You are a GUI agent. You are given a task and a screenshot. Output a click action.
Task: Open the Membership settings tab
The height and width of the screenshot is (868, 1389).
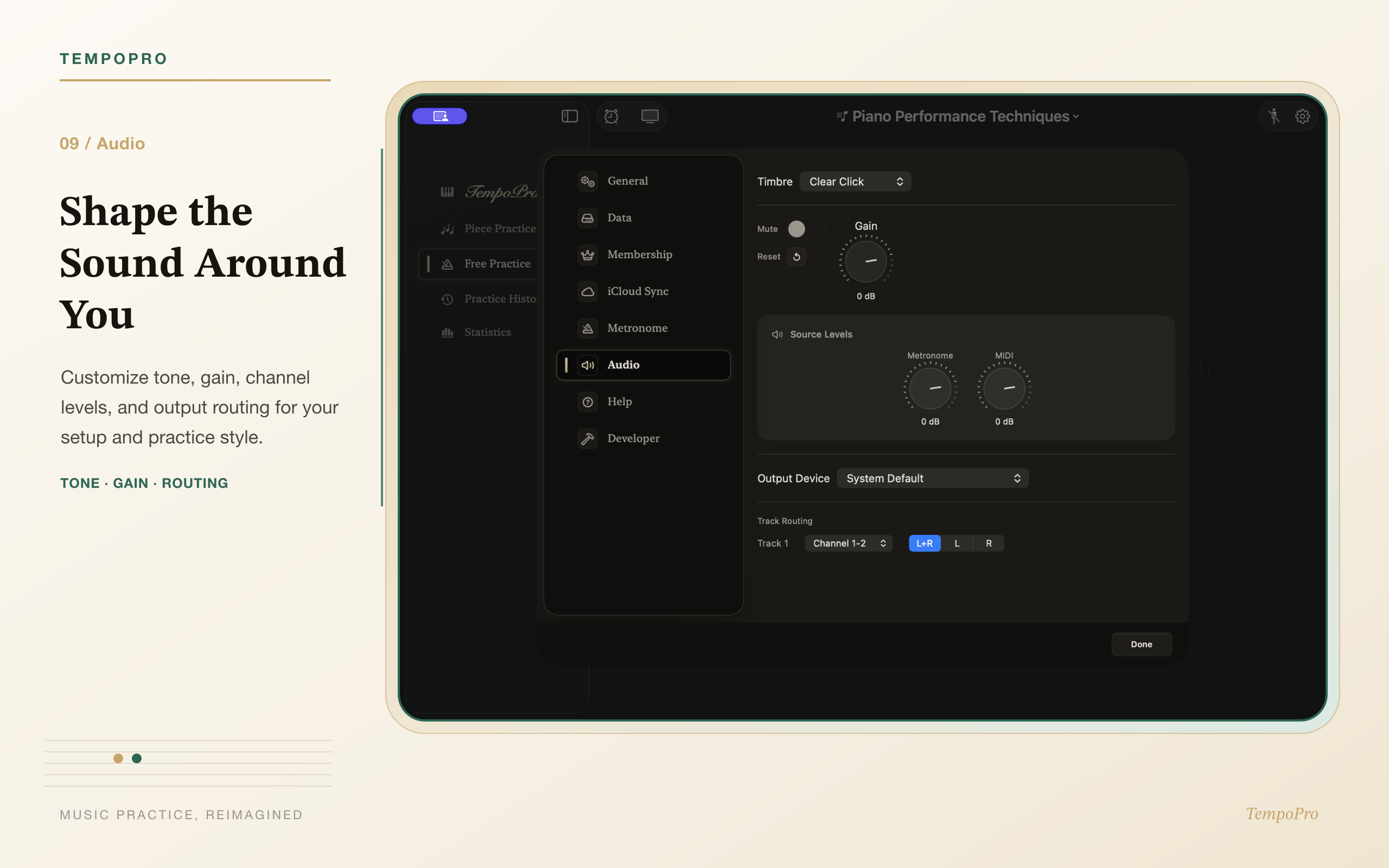[x=643, y=255]
